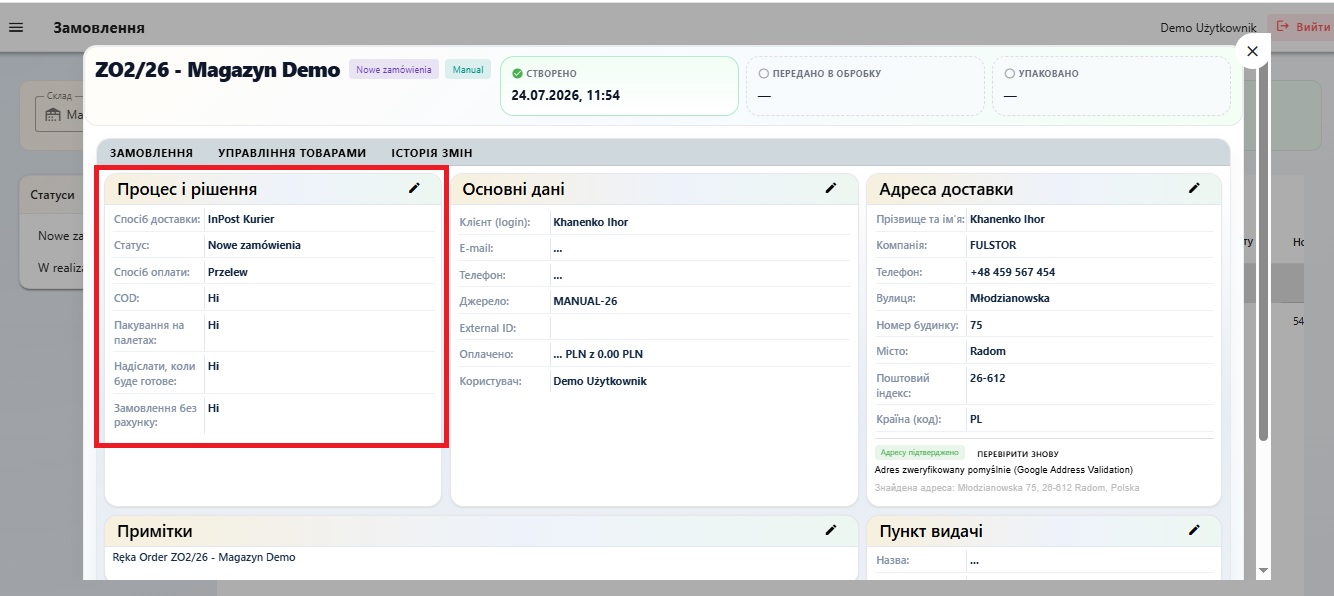Image resolution: width=1334 pixels, height=596 pixels.
Task: Open the Управління товарами tab
Action: (292, 153)
